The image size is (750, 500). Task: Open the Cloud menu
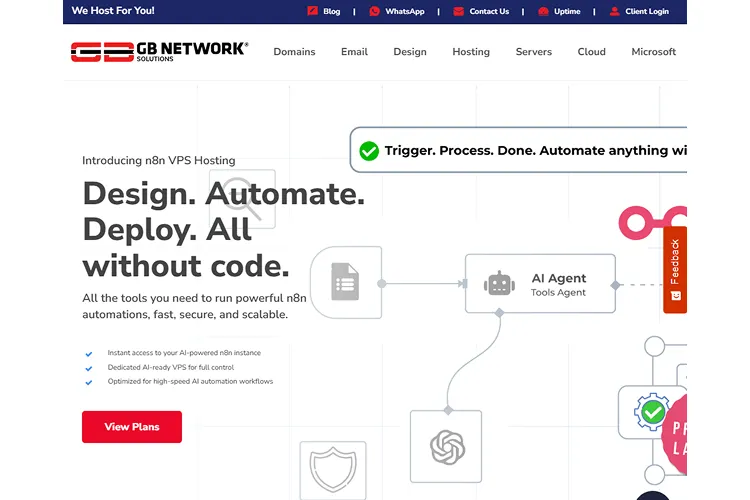[x=592, y=52]
